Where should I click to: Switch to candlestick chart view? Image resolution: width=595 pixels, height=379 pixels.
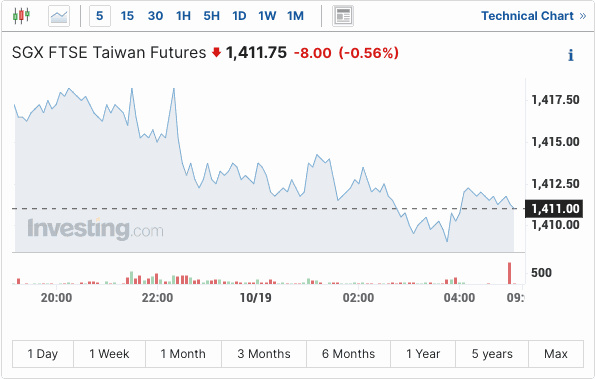[x=21, y=16]
